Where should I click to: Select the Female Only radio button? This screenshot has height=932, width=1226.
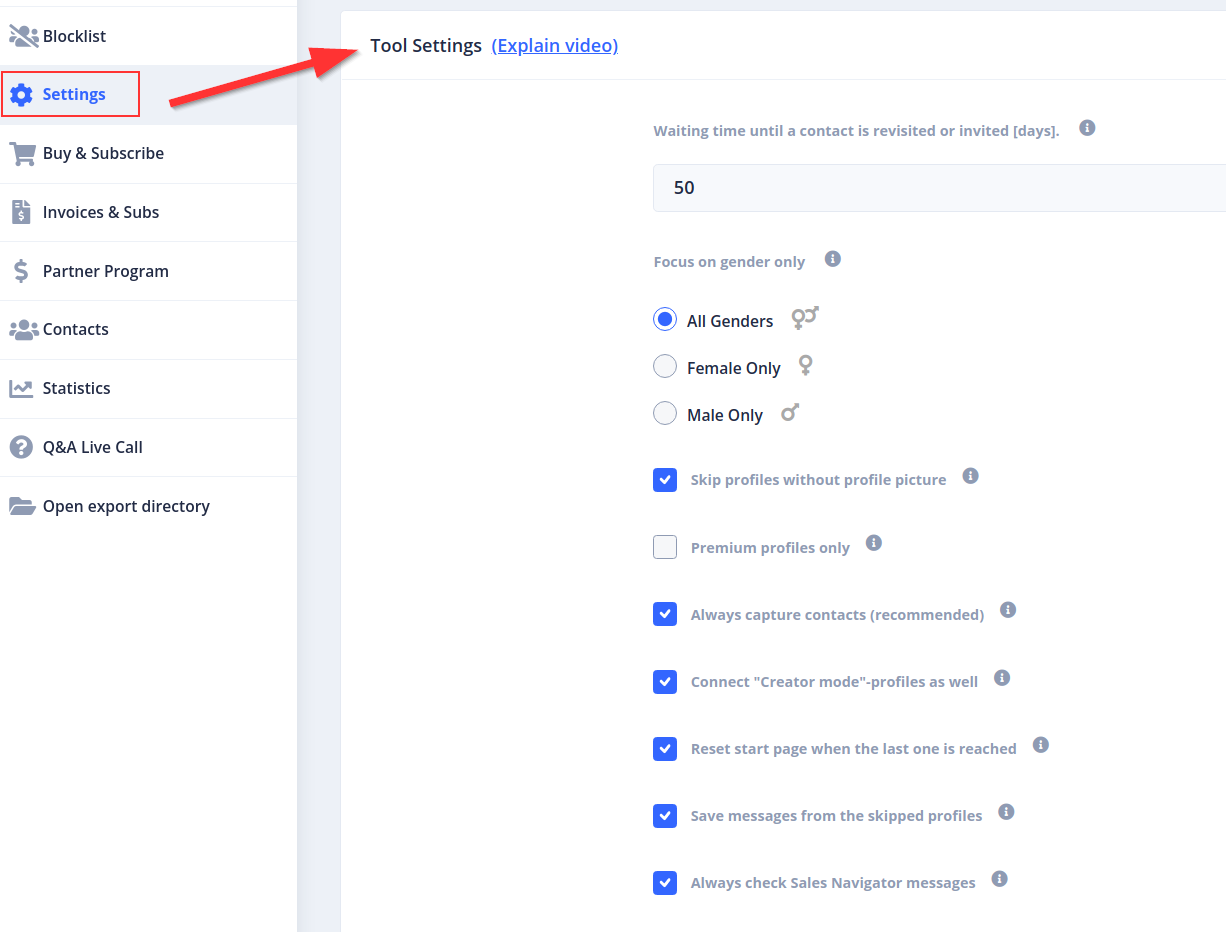pyautogui.click(x=665, y=367)
